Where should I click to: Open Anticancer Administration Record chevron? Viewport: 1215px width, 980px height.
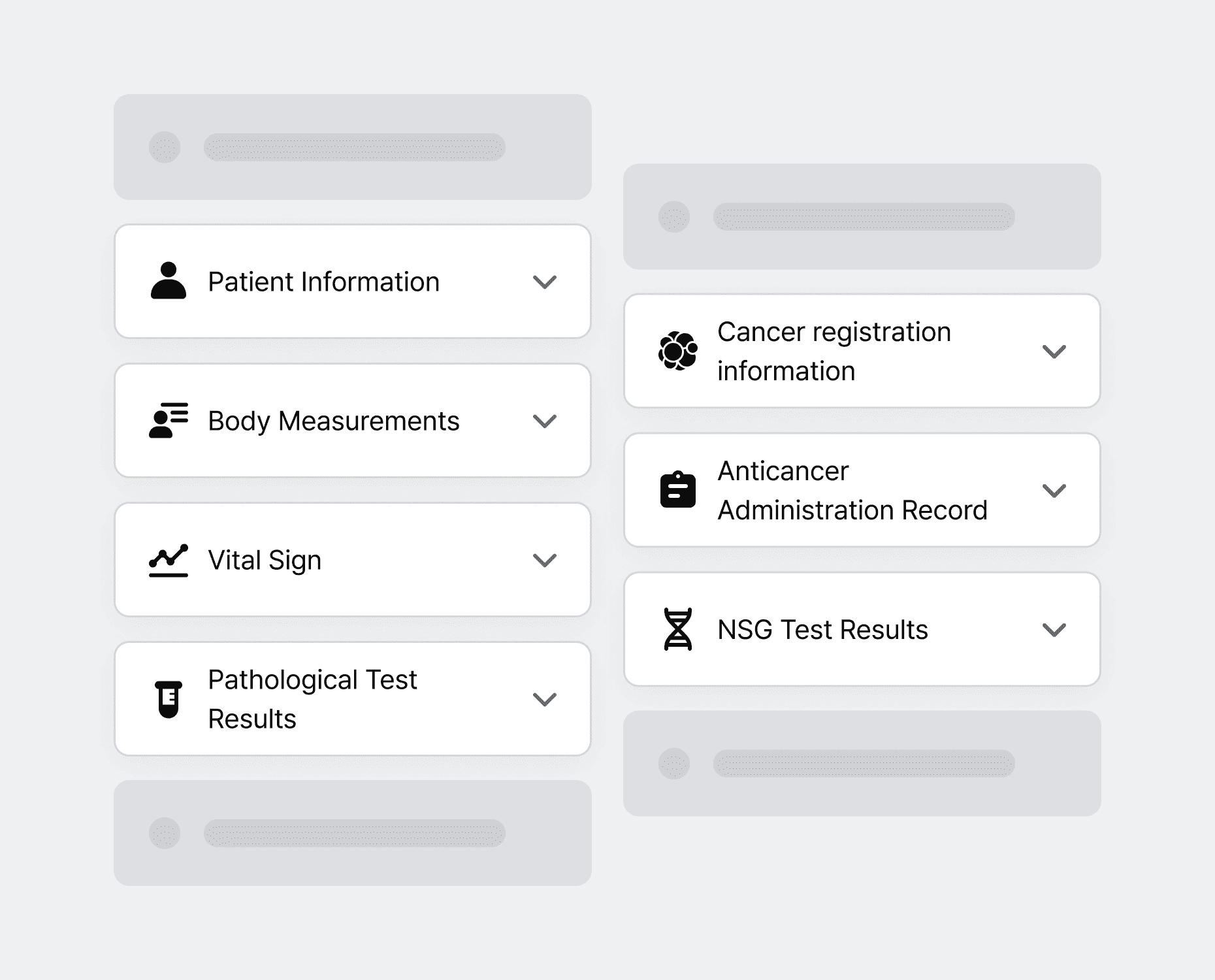[x=1054, y=490]
